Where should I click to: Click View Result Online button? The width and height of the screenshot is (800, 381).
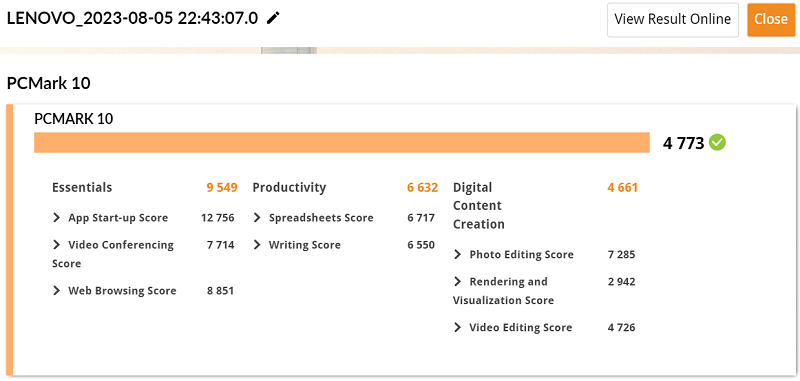coord(672,19)
